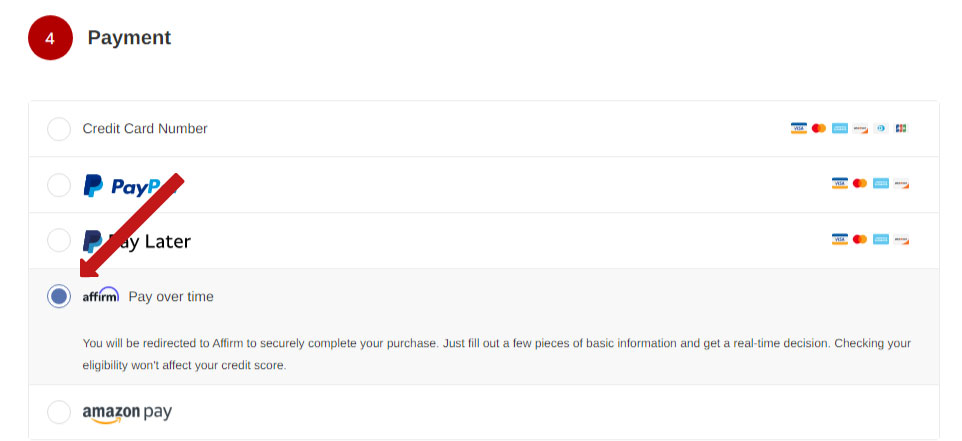Select the Credit Card Number radio button
This screenshot has height=441, width=962.
tap(59, 129)
